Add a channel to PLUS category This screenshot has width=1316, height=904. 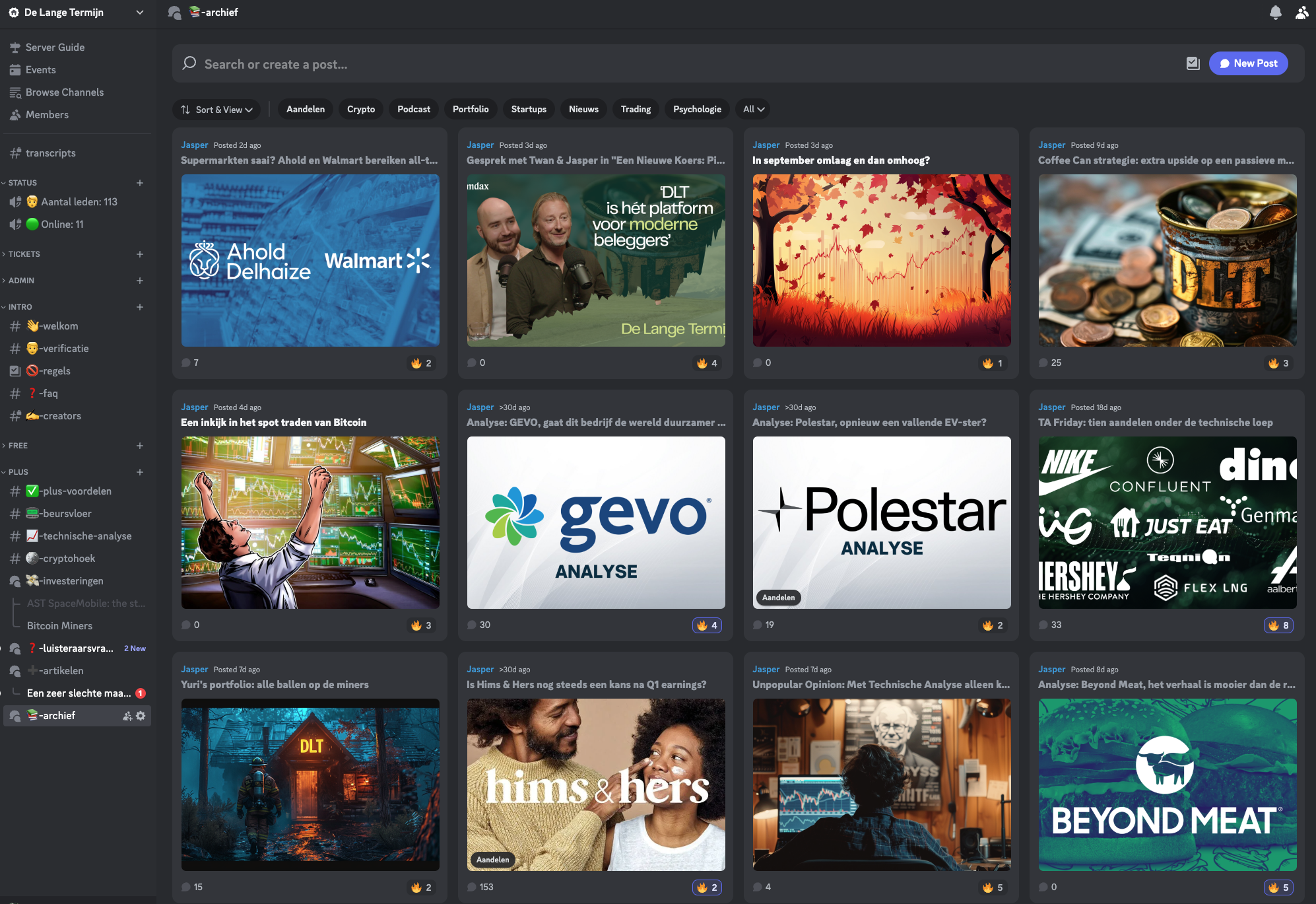point(140,472)
